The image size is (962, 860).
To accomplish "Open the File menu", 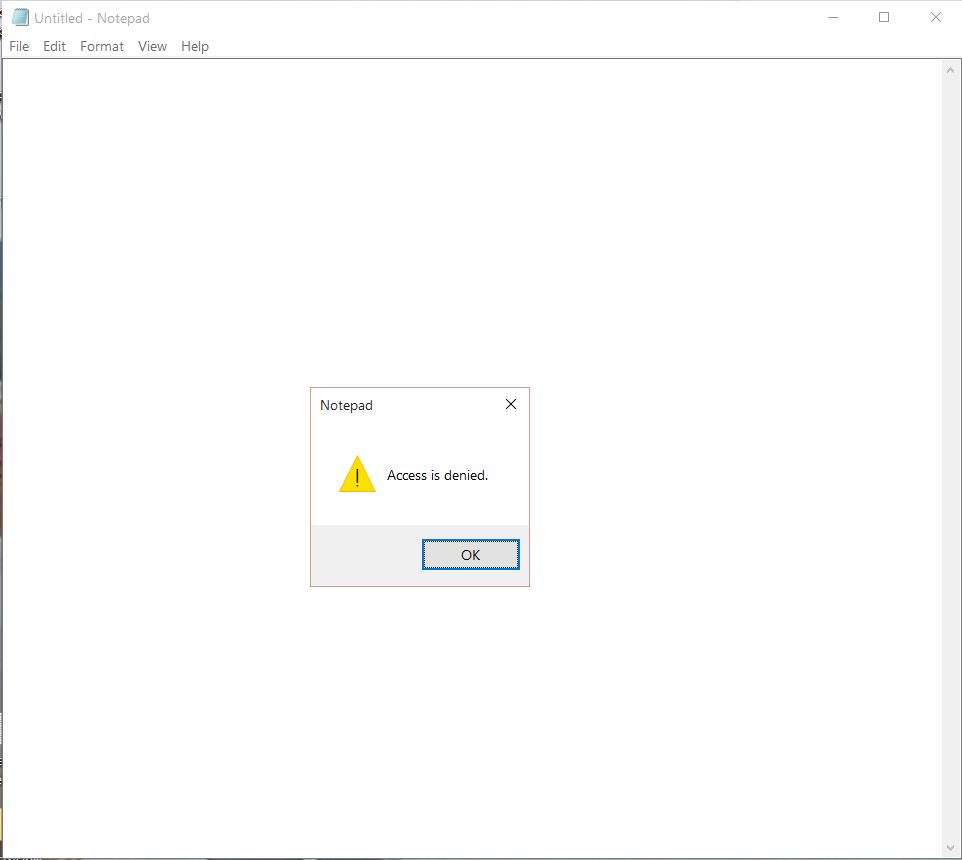I will tap(19, 47).
